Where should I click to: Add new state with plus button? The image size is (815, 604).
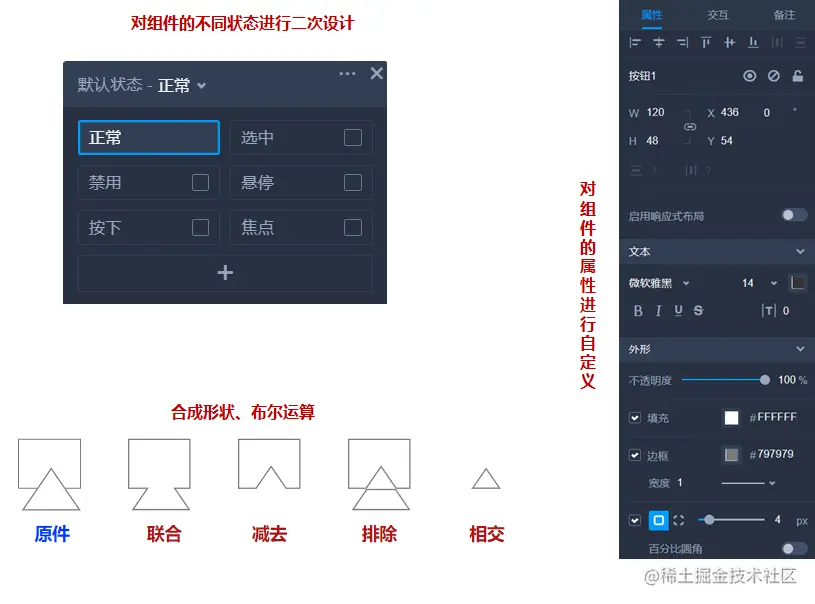(225, 273)
